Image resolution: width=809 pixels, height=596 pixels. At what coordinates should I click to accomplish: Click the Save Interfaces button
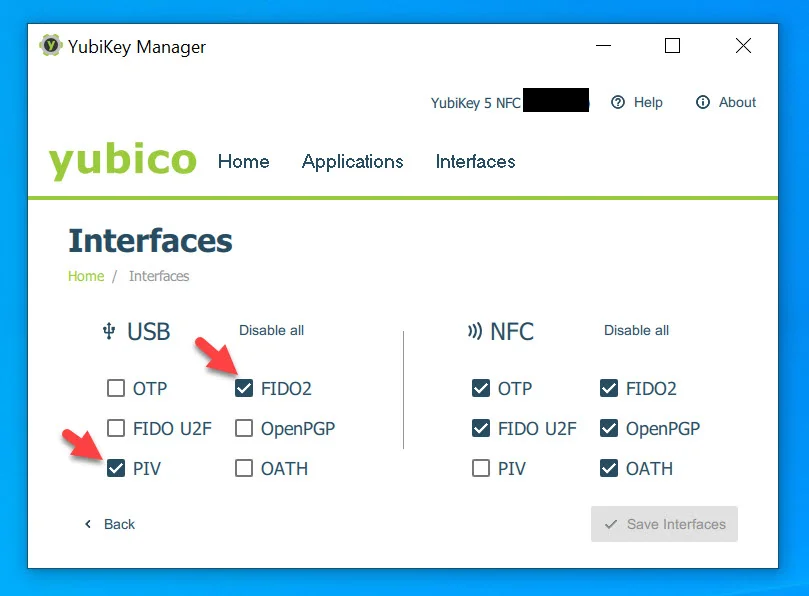(664, 524)
